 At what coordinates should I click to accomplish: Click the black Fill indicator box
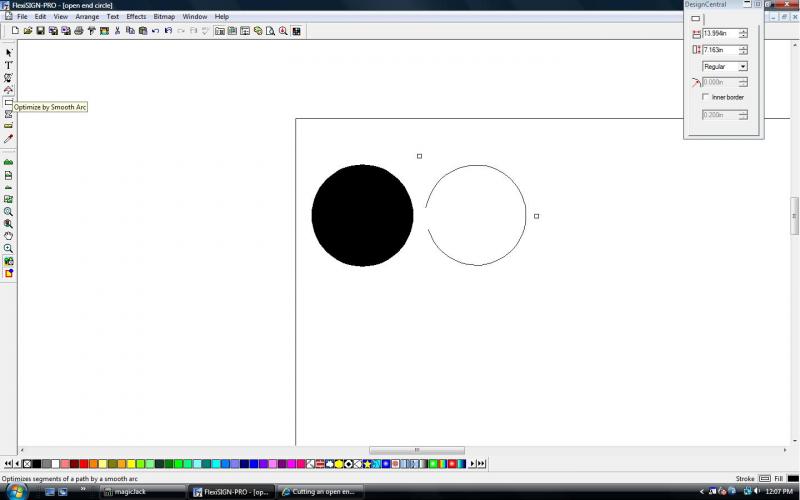click(x=793, y=479)
